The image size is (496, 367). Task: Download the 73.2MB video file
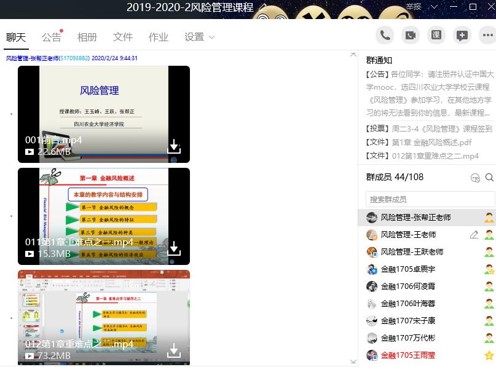[174, 351]
